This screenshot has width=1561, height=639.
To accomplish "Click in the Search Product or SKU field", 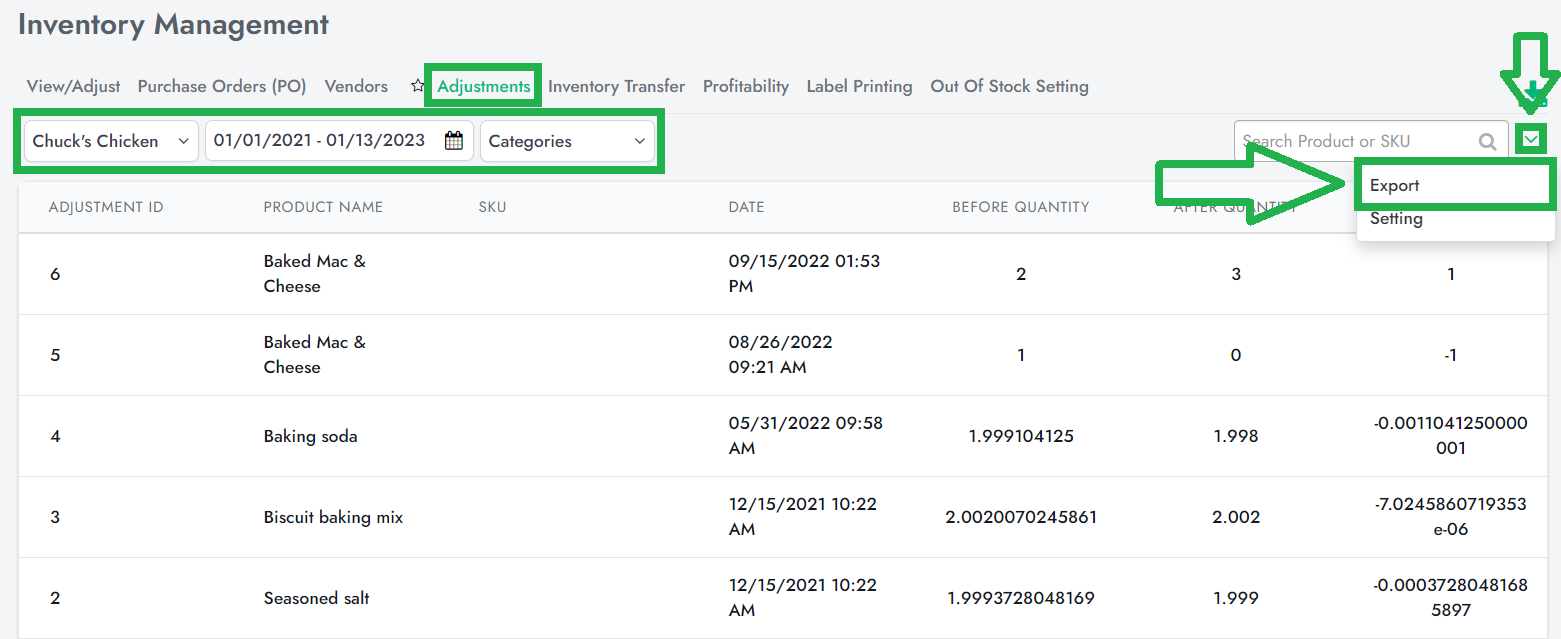I will (x=1355, y=142).
